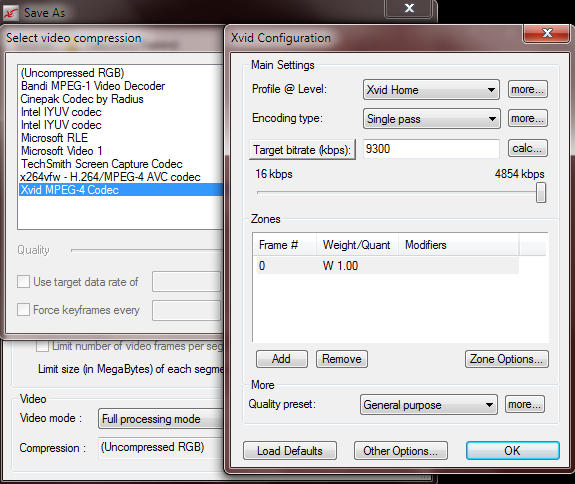The width and height of the screenshot is (575, 484).
Task: Click the Target bitrate (kbps) toggle button
Action: point(302,150)
